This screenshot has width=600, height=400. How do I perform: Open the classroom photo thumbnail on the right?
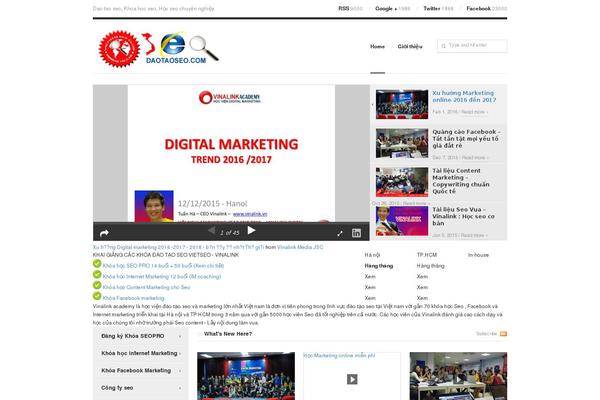click(x=458, y=376)
